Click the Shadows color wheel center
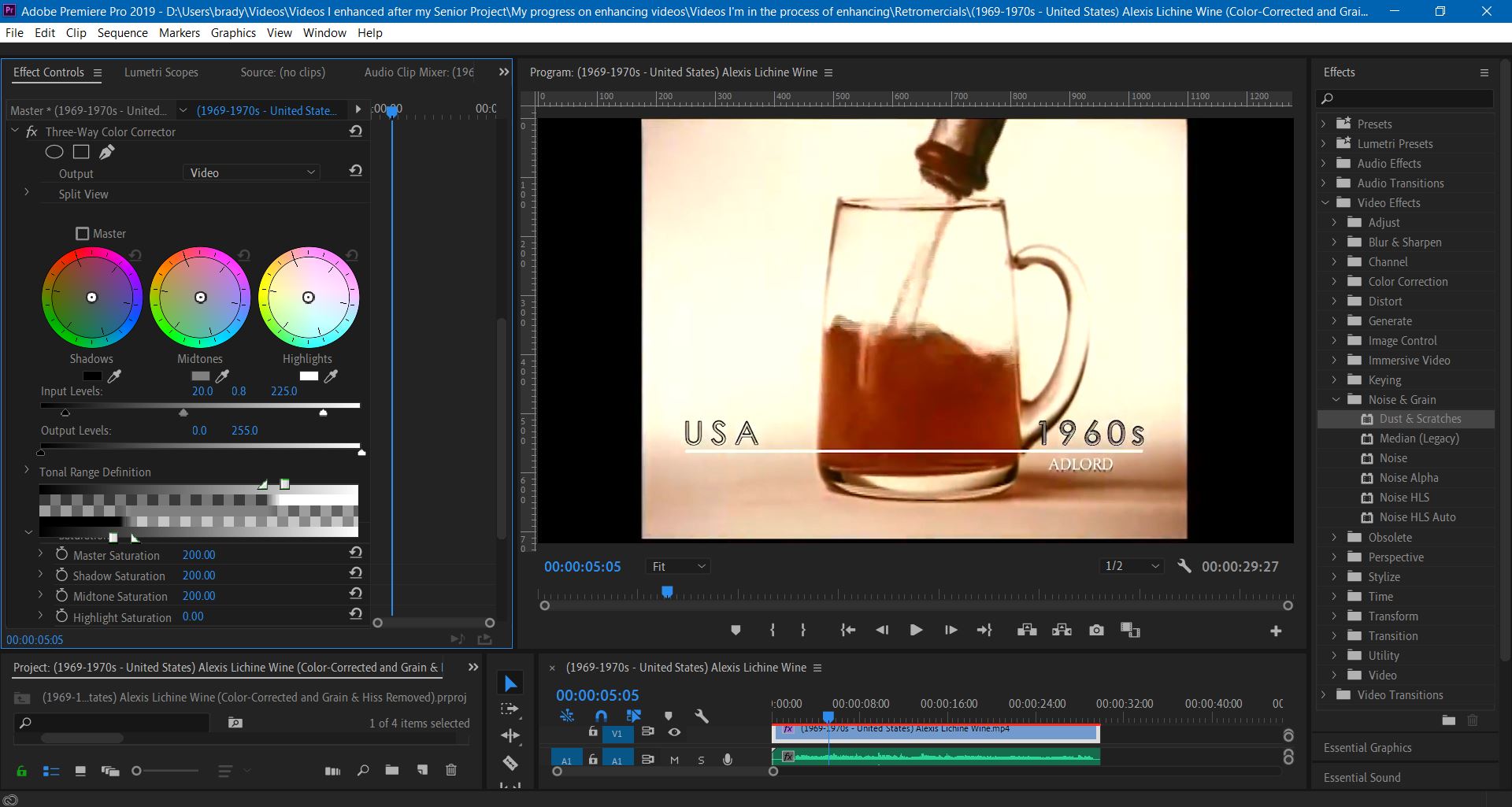The width and height of the screenshot is (1512, 807). tap(91, 298)
